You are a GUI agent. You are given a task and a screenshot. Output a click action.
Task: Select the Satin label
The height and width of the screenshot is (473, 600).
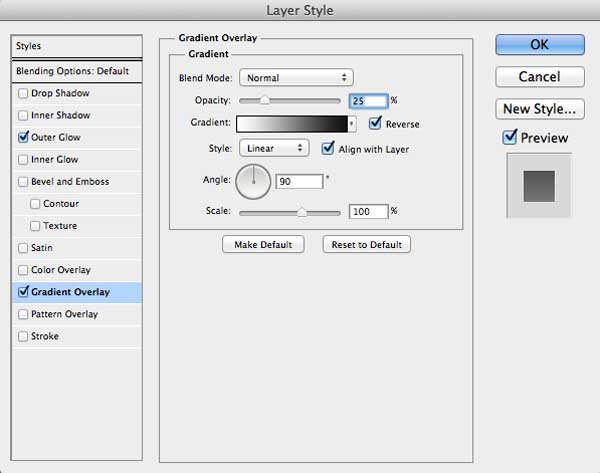pos(42,248)
